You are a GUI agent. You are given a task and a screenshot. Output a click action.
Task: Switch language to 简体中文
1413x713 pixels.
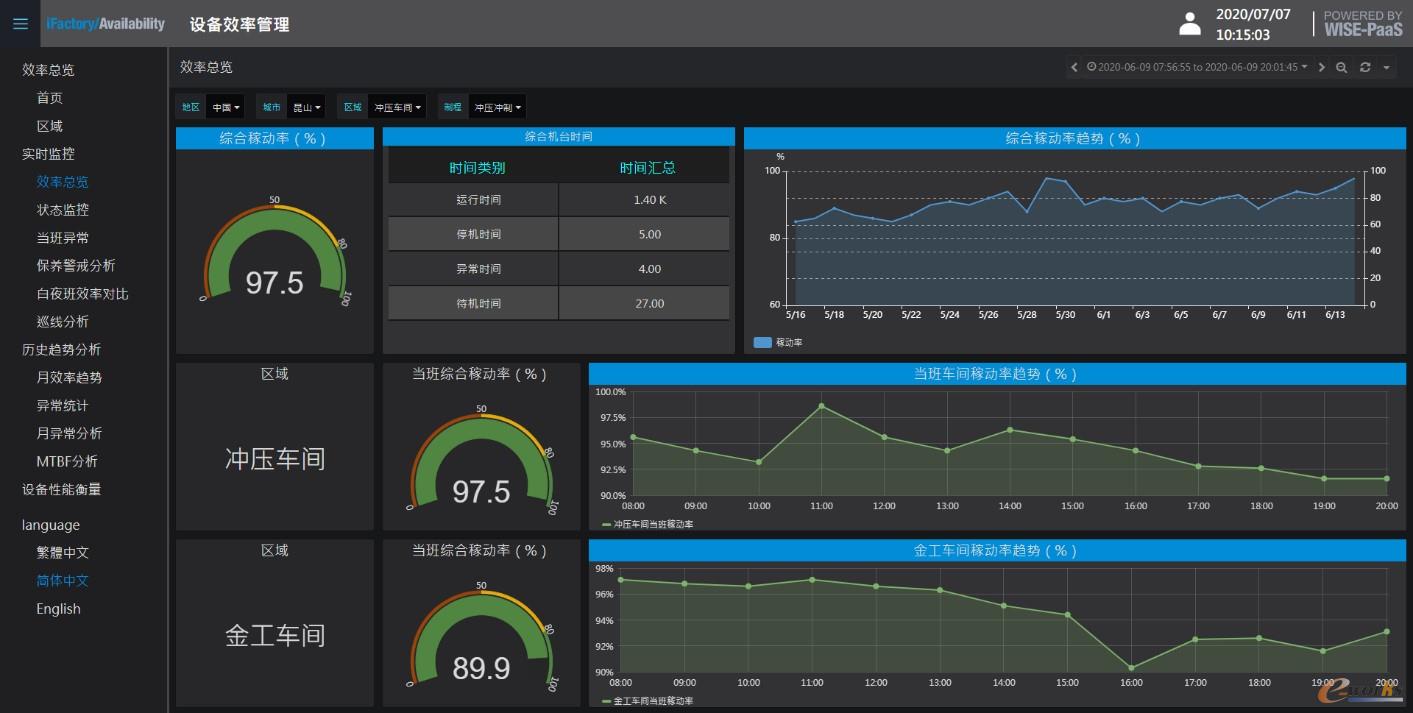pos(63,581)
